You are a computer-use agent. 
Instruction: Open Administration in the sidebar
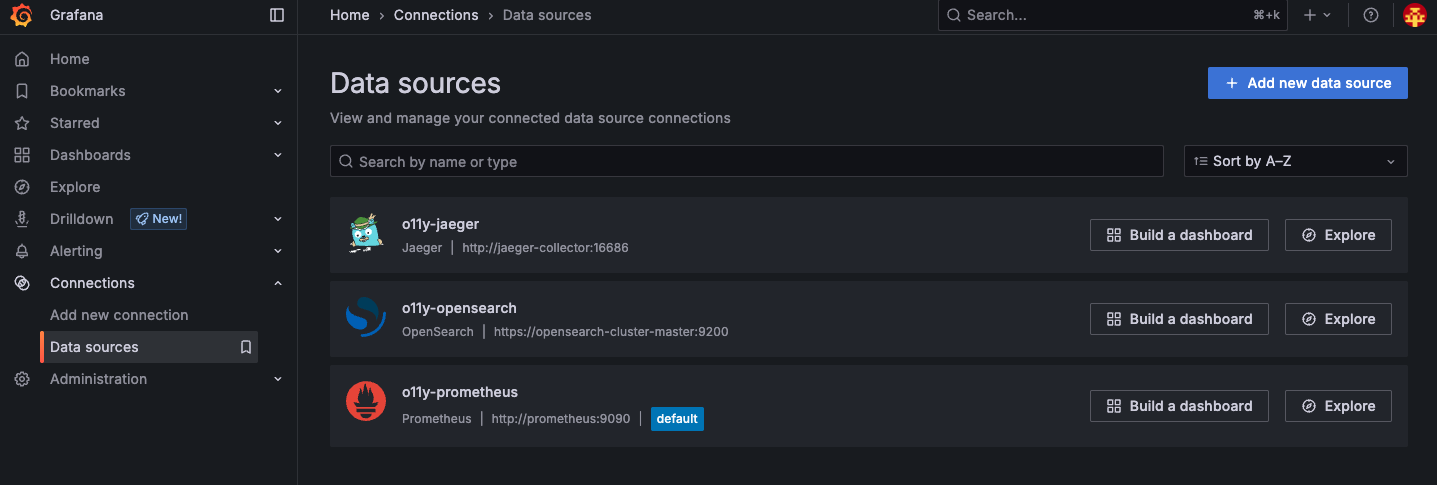[98, 379]
